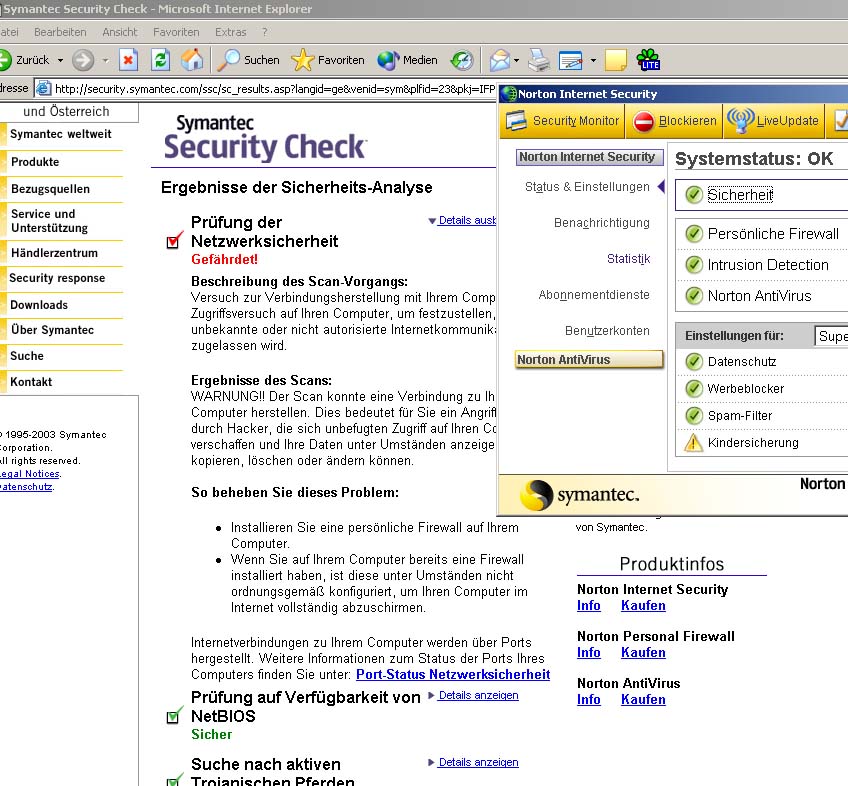Click the address bar URL field
Screen dimensions: 848x786
[265, 89]
